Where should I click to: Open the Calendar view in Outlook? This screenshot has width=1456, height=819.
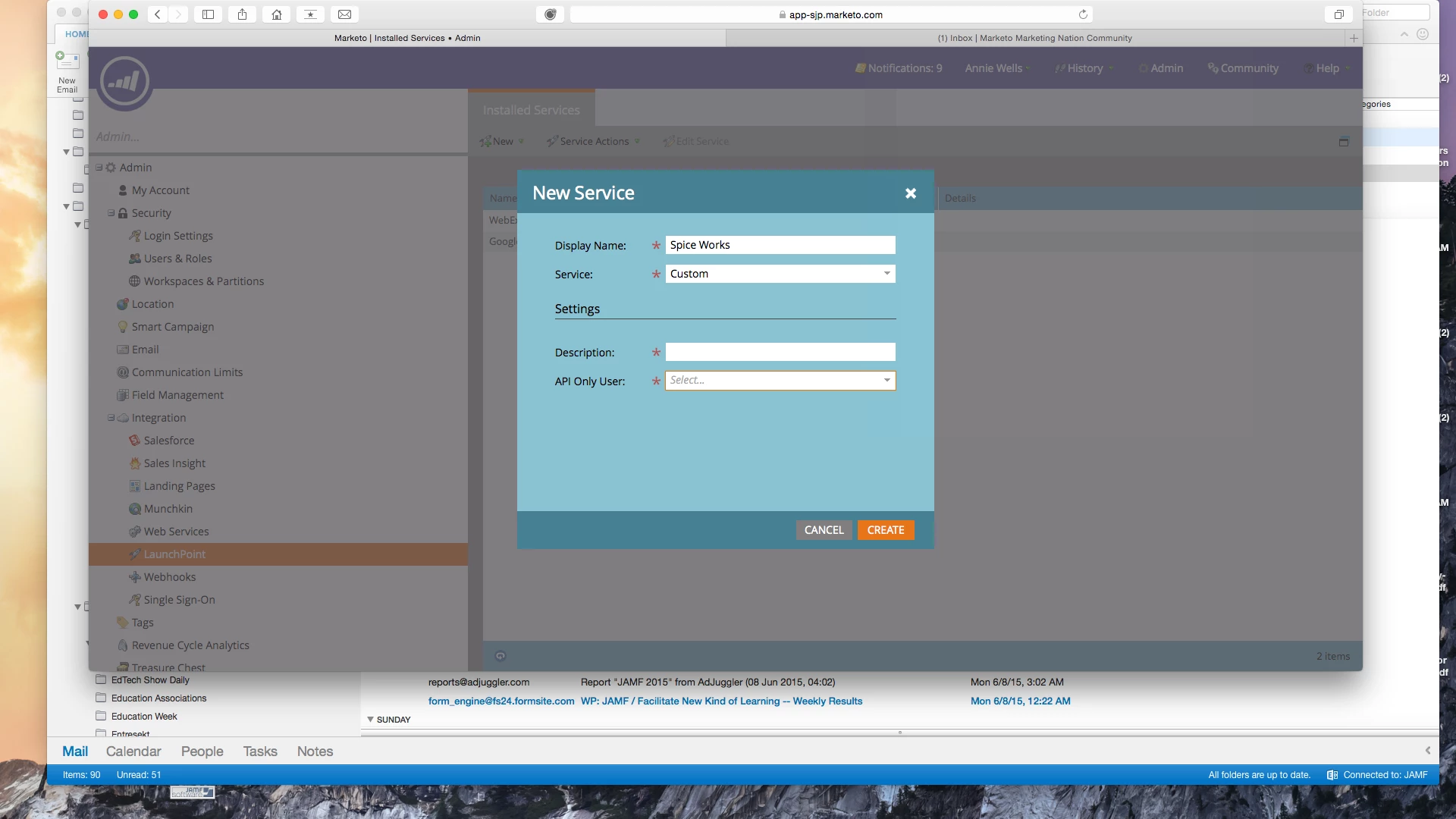click(x=133, y=752)
